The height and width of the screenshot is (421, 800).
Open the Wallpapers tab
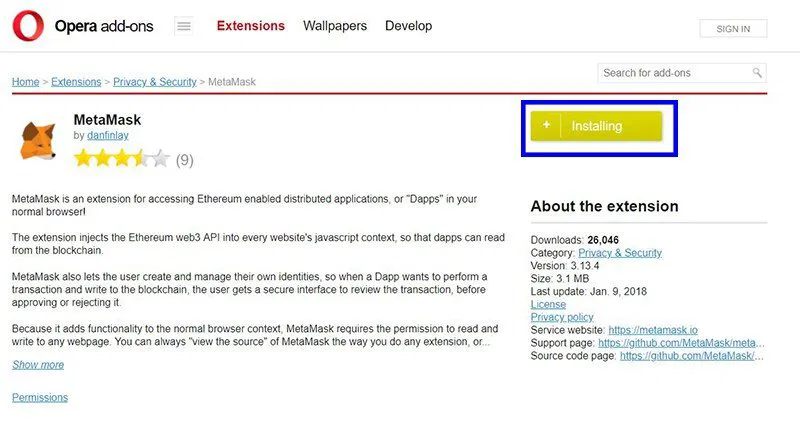click(335, 26)
